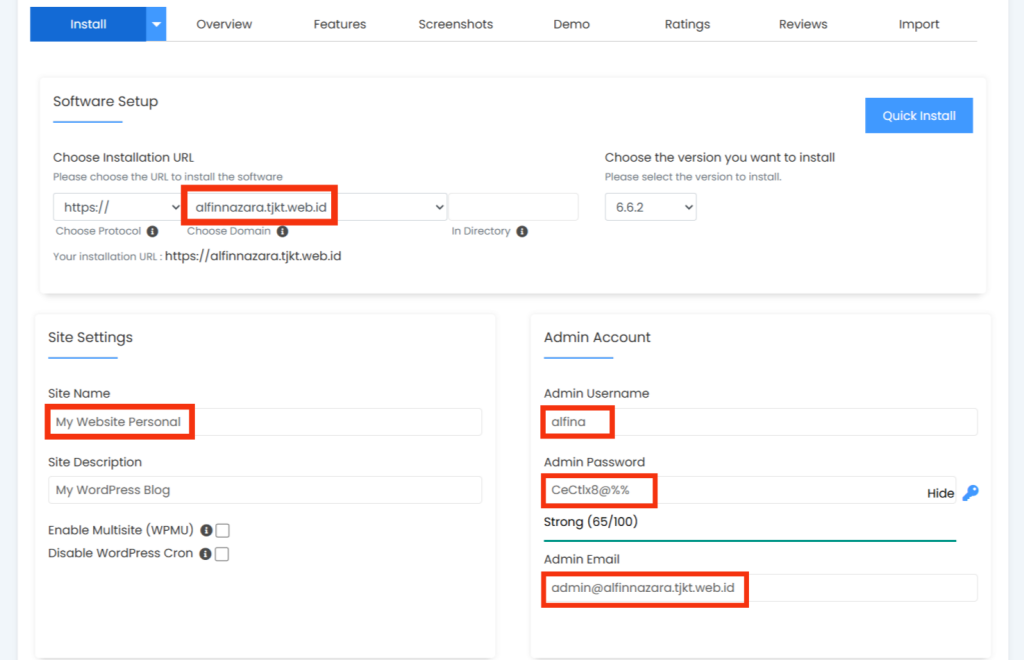The height and width of the screenshot is (660, 1024).
Task: Click the Disable WordPress Cron info icon
Action: pyautogui.click(x=205, y=554)
